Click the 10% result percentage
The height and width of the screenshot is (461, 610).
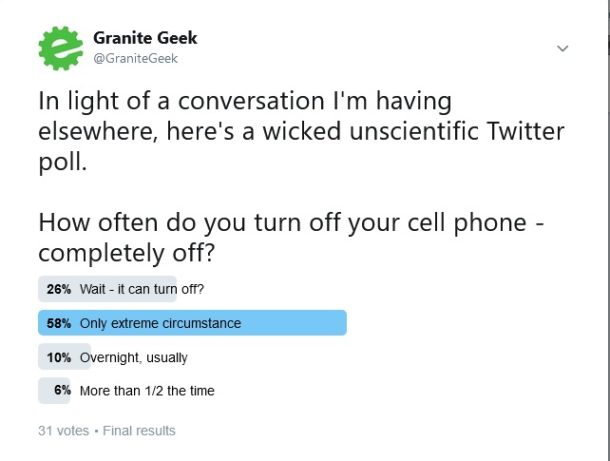(x=58, y=357)
